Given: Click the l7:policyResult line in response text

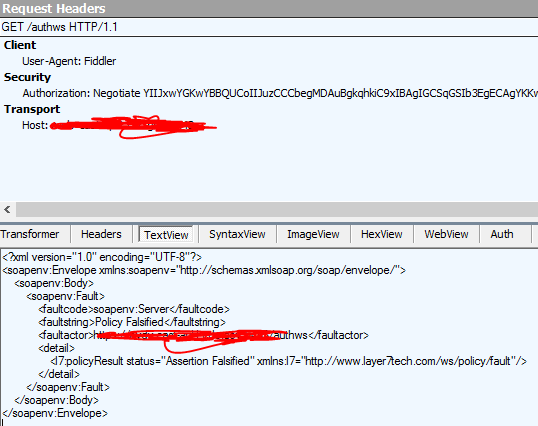Looking at the screenshot, I should click(289, 361).
